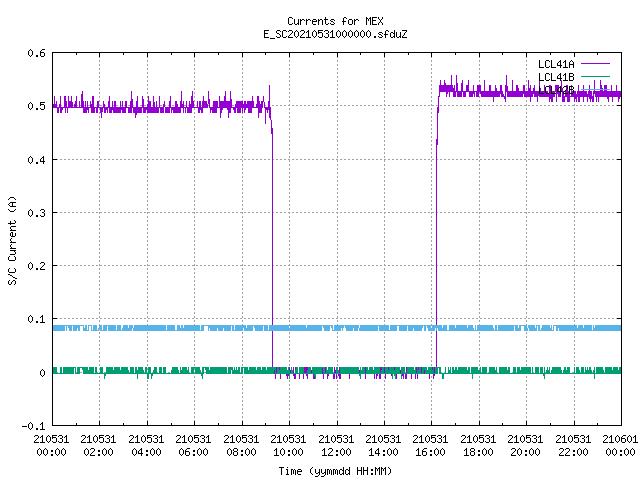Viewport: 640px width, 480px height.
Task: Click the y-axis label 'S/C Current (A)'
Action: pyautogui.click(x=12, y=241)
